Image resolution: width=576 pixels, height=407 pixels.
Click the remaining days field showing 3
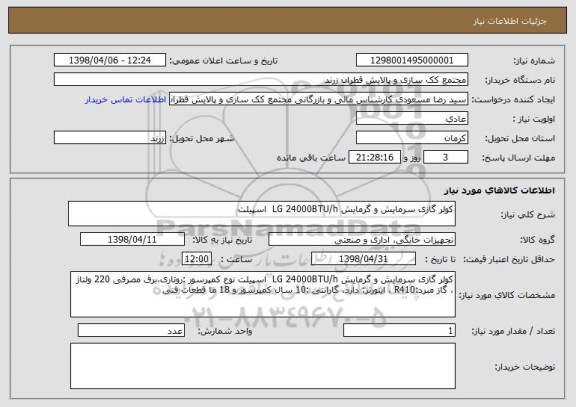[x=446, y=158]
